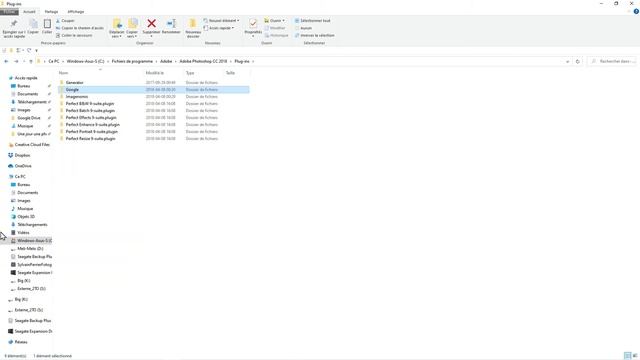Click the Coller paste button
Screen dimensions: 640x360
[47, 27]
